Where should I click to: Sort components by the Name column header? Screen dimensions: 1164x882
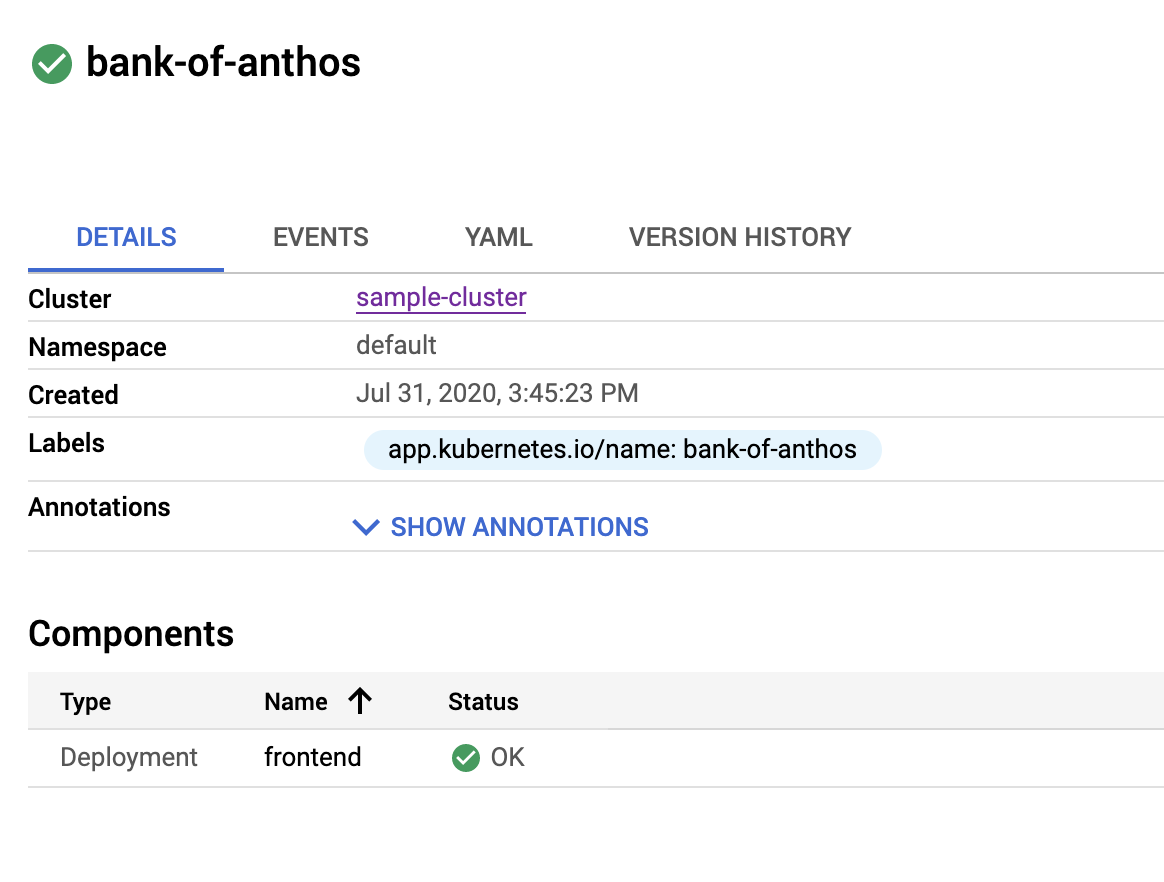pyautogui.click(x=296, y=702)
